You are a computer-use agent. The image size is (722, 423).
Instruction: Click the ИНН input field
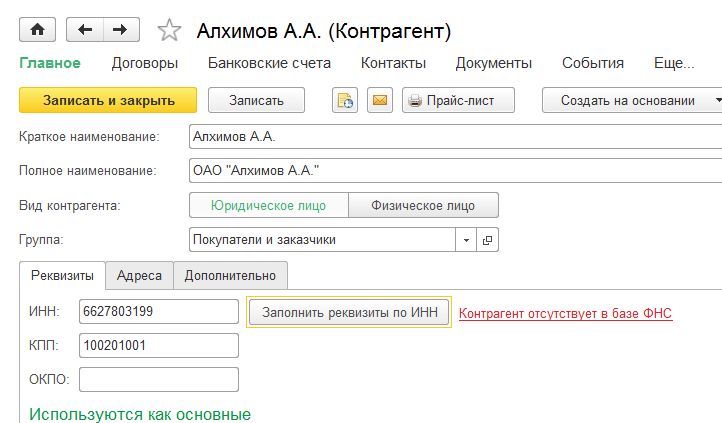[158, 312]
